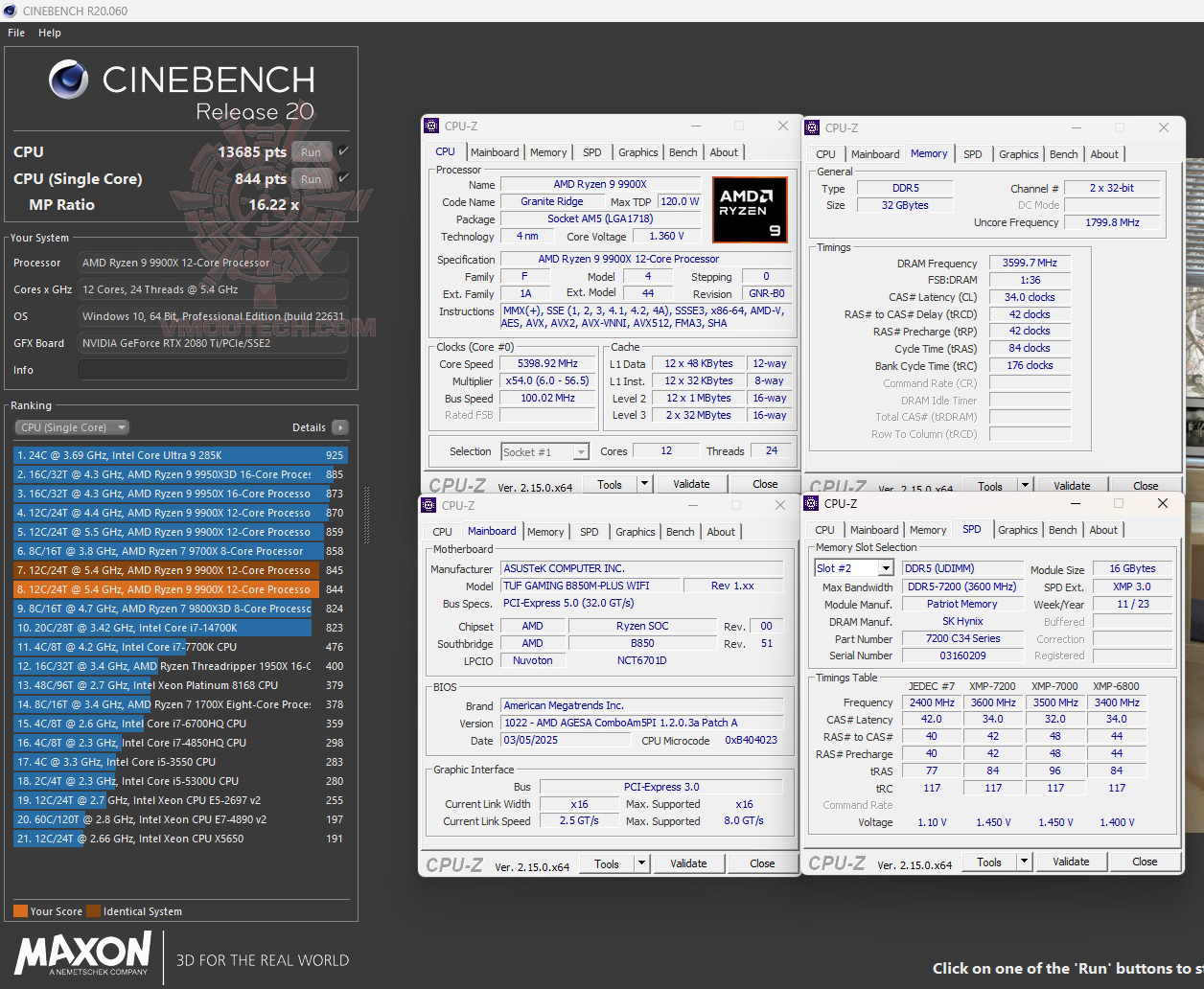Click the BIOS Version field text
This screenshot has width=1204, height=989.
click(642, 723)
